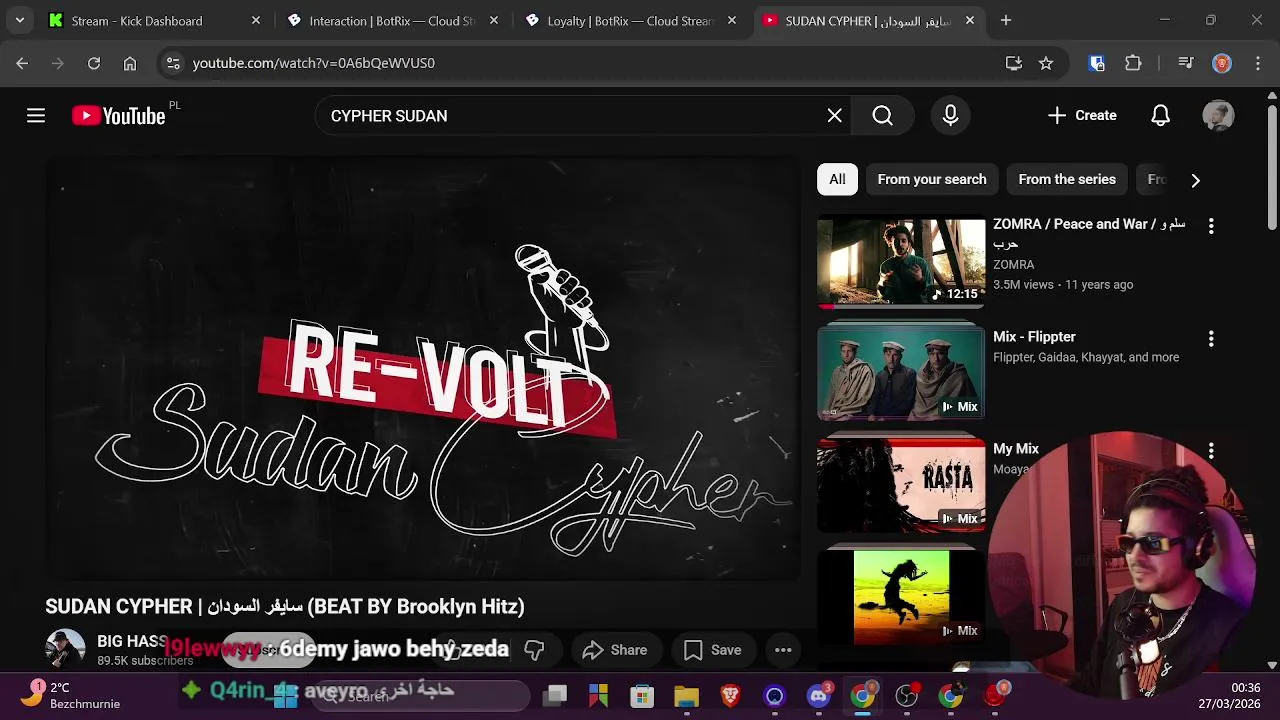Go to the YouTube home logo
The image size is (1280, 720).
[x=118, y=116]
